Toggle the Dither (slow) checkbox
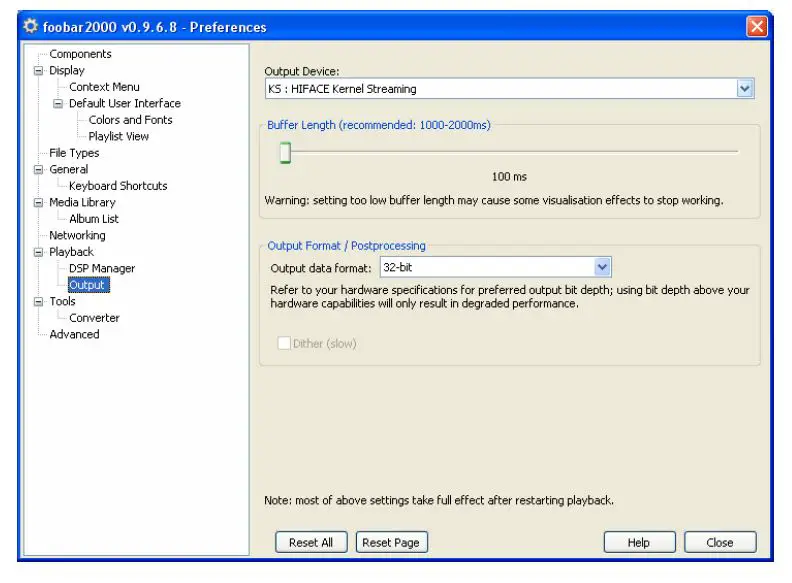The height and width of the screenshot is (583, 792). click(x=284, y=344)
